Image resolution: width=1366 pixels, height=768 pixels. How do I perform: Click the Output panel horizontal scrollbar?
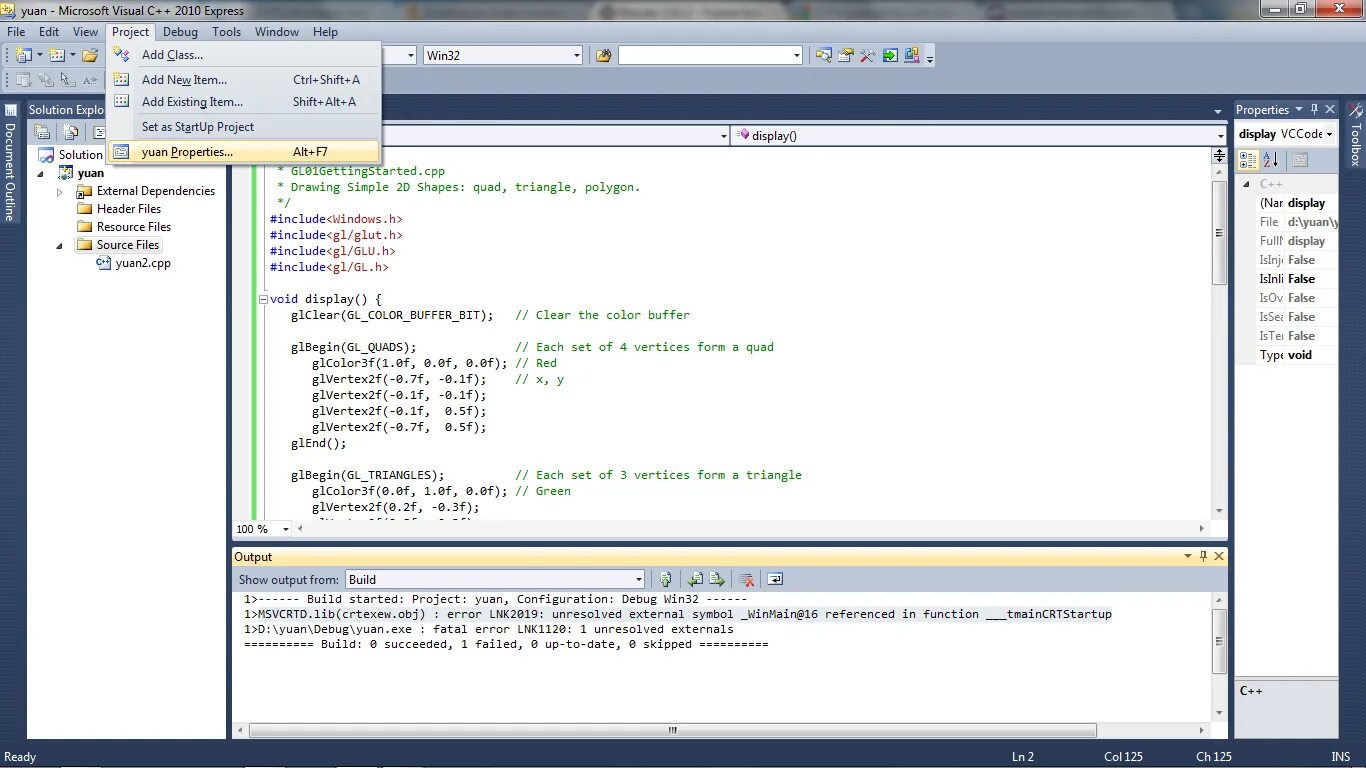click(x=670, y=731)
